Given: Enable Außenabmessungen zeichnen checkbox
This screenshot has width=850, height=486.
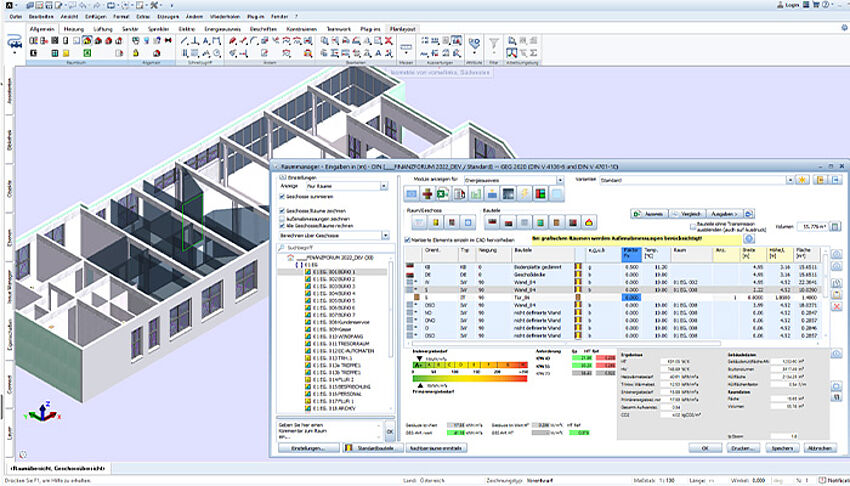Looking at the screenshot, I should point(281,219).
